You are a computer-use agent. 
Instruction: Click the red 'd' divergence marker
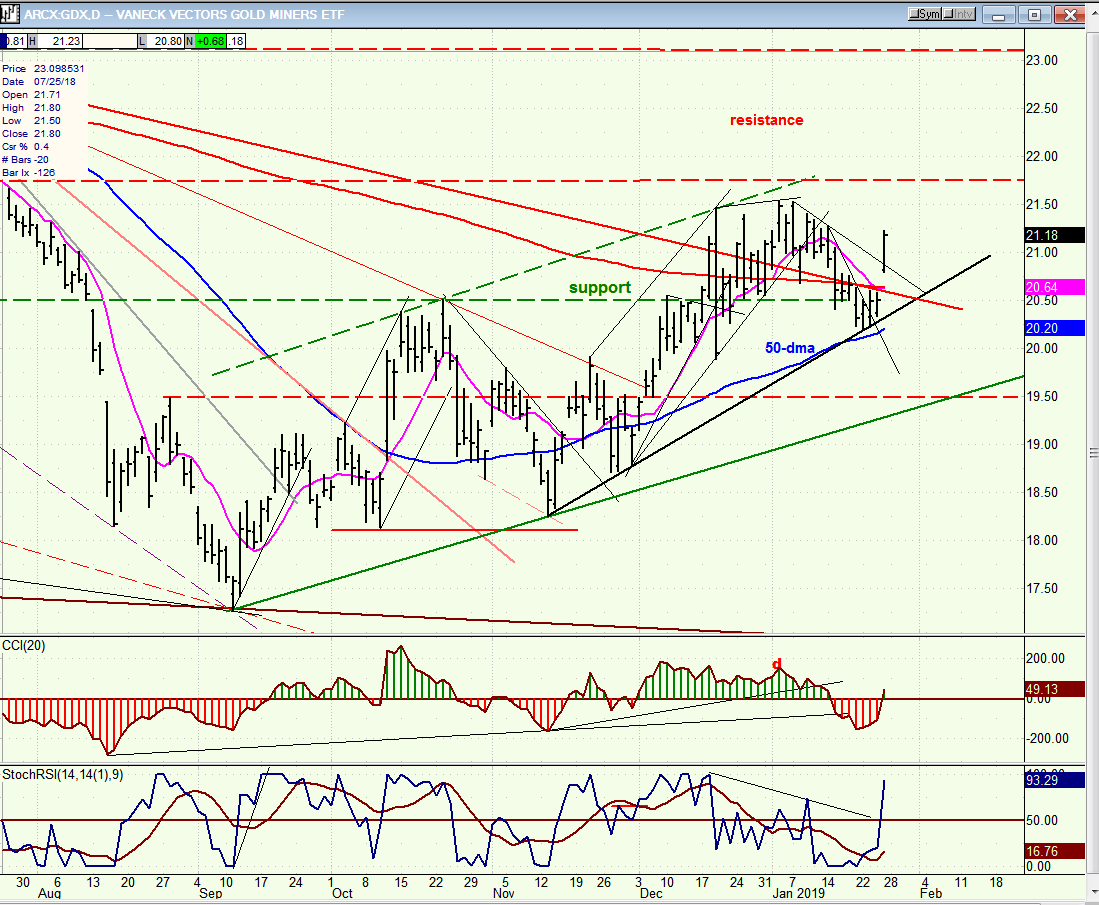(x=777, y=664)
